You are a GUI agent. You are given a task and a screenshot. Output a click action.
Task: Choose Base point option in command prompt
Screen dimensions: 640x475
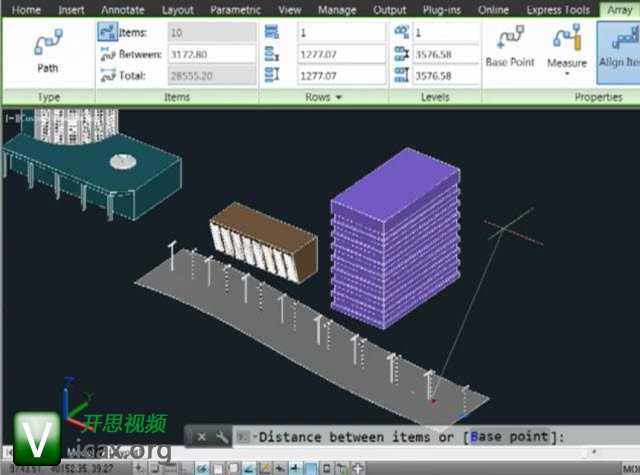point(507,437)
